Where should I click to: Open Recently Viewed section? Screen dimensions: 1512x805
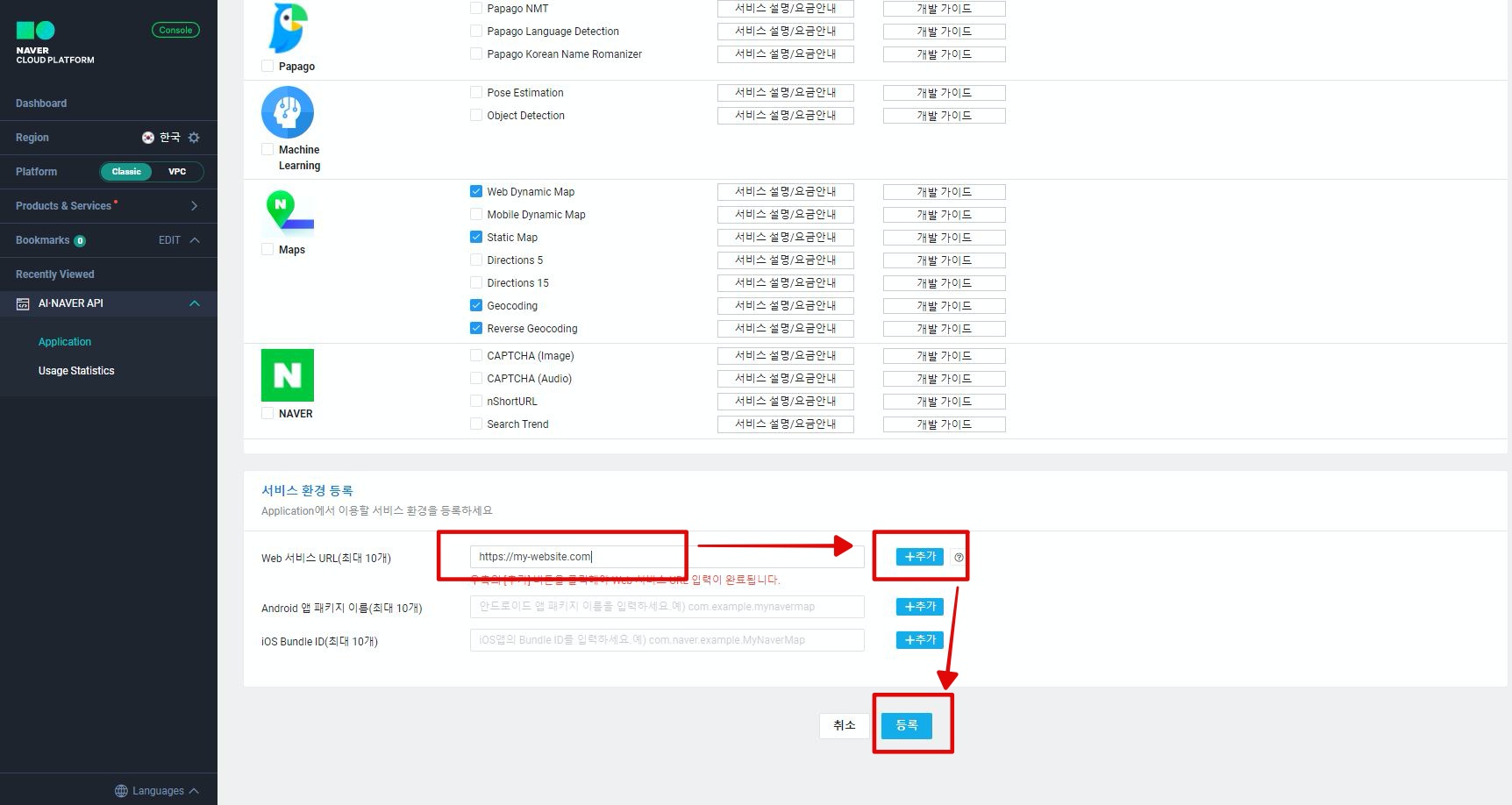pos(55,274)
